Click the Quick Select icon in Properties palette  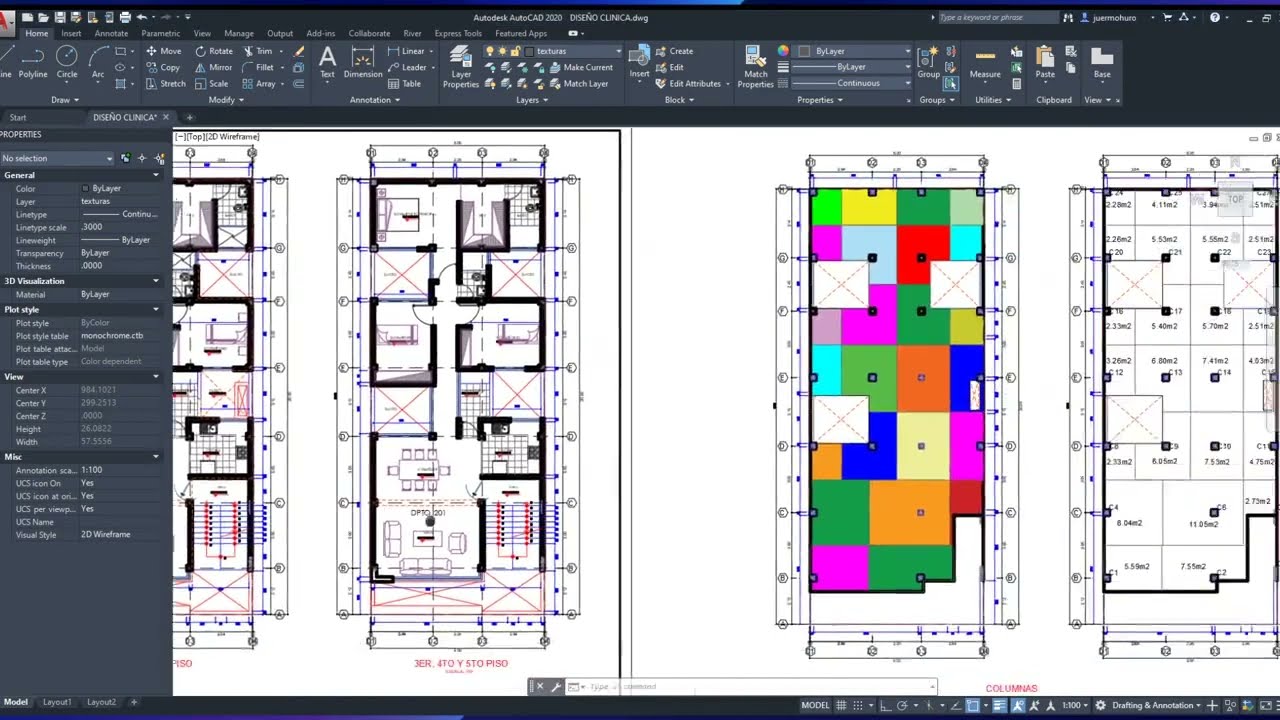click(159, 158)
